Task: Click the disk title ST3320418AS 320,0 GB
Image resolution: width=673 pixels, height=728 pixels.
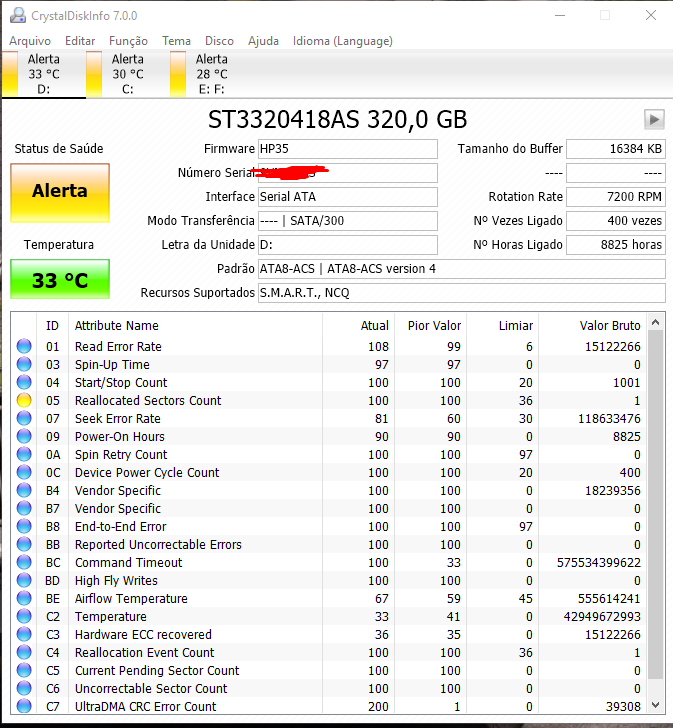Action: pos(337,120)
